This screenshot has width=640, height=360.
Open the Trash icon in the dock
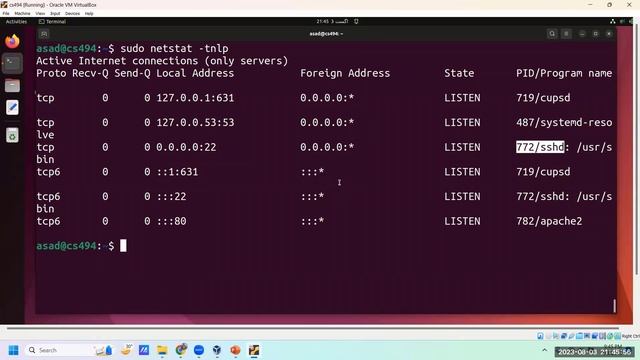12,136
